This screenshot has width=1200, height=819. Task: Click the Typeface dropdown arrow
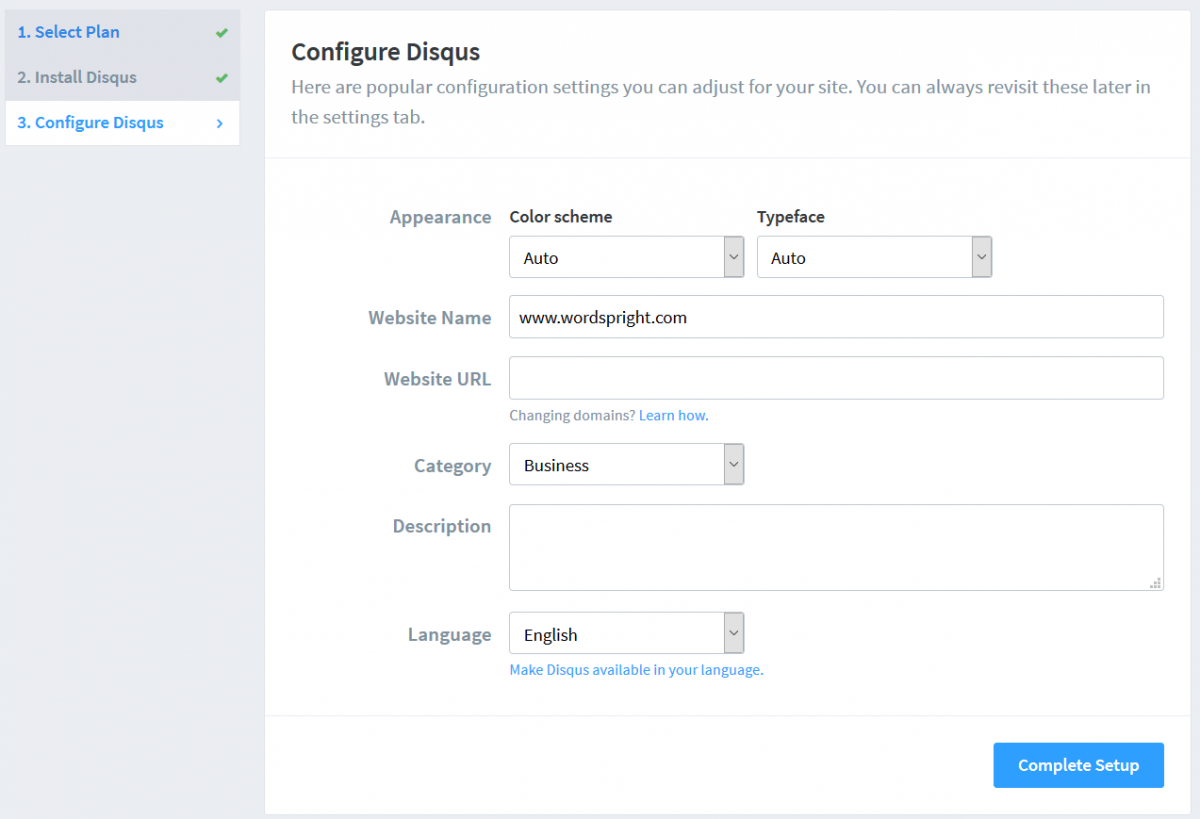click(981, 256)
